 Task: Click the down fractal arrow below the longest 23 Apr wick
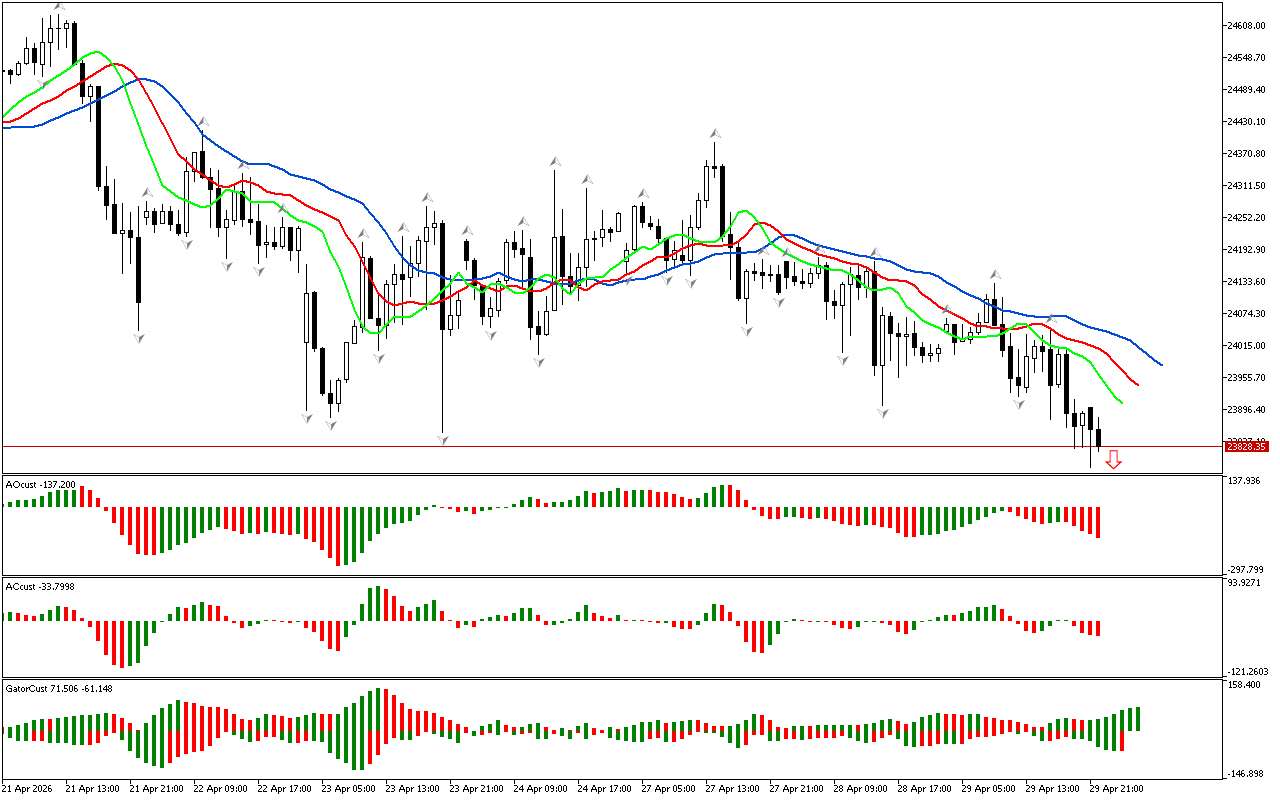[x=442, y=438]
